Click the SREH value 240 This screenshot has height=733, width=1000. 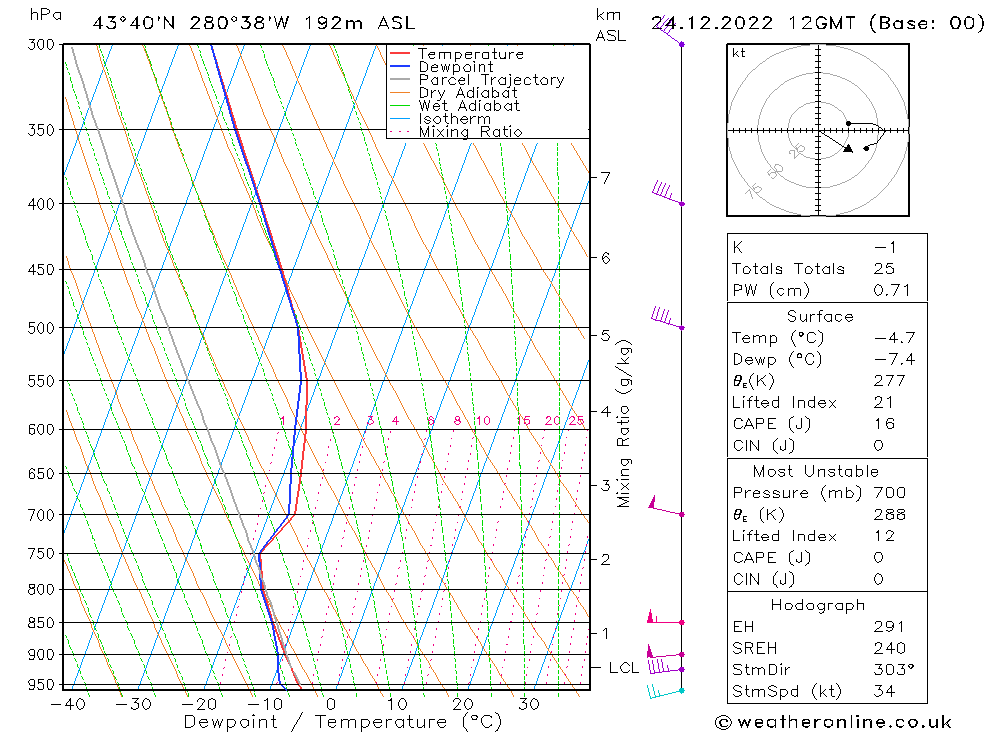889,648
